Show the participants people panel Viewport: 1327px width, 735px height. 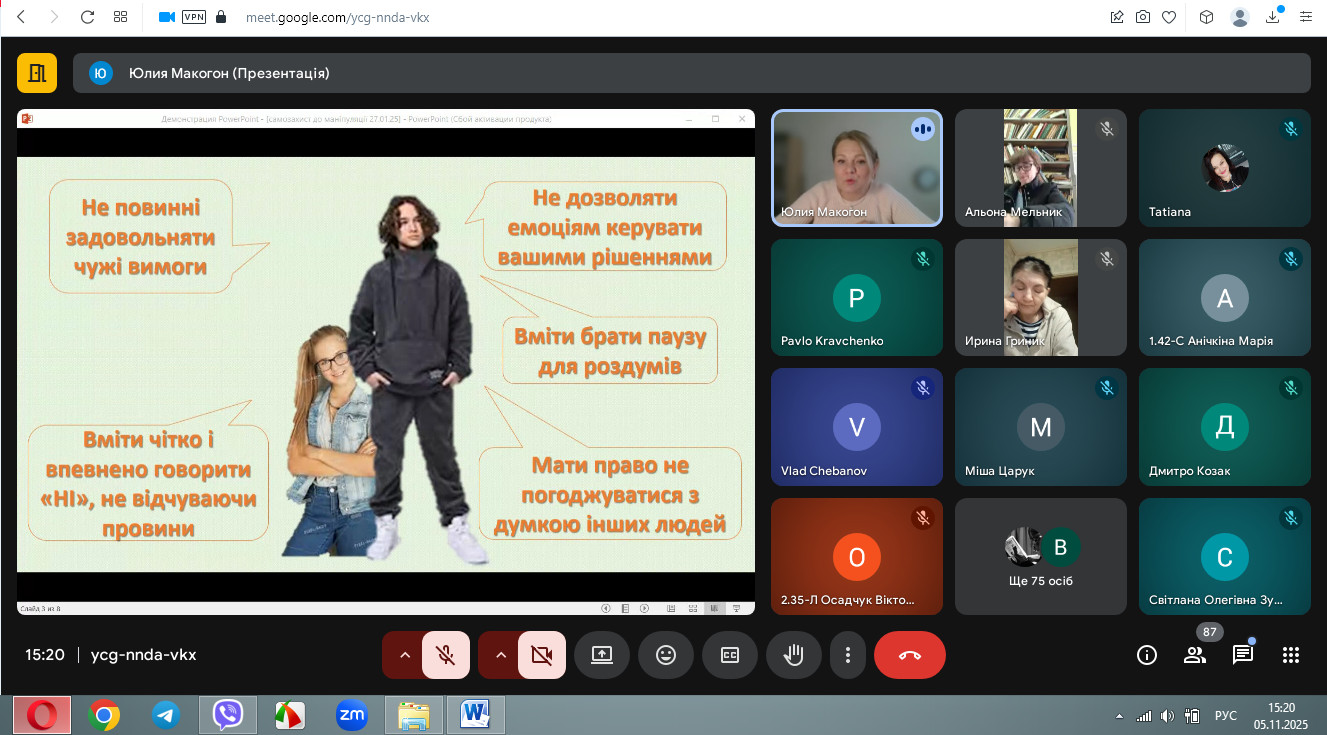pyautogui.click(x=1195, y=655)
